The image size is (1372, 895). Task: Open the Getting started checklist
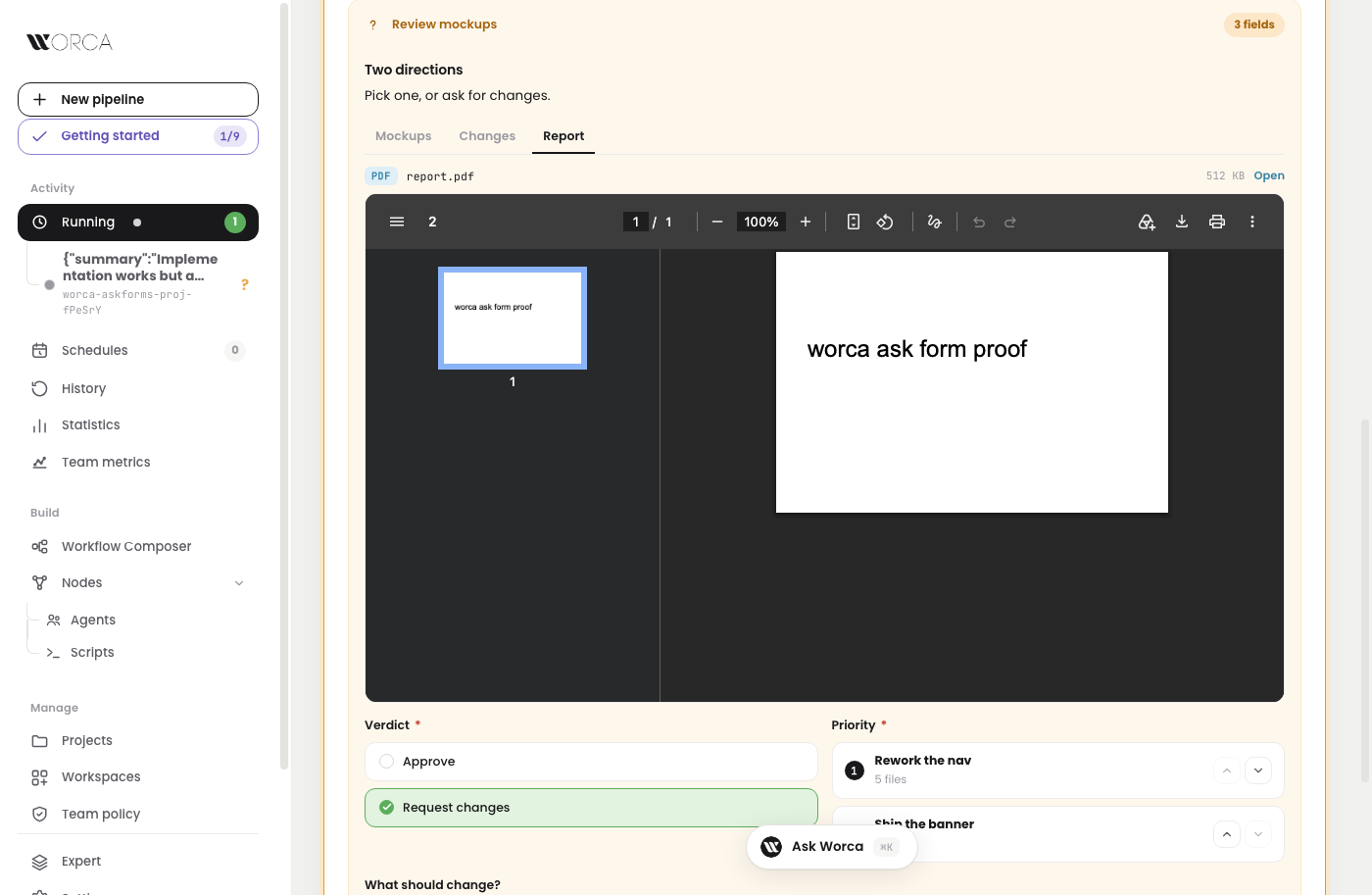(138, 136)
